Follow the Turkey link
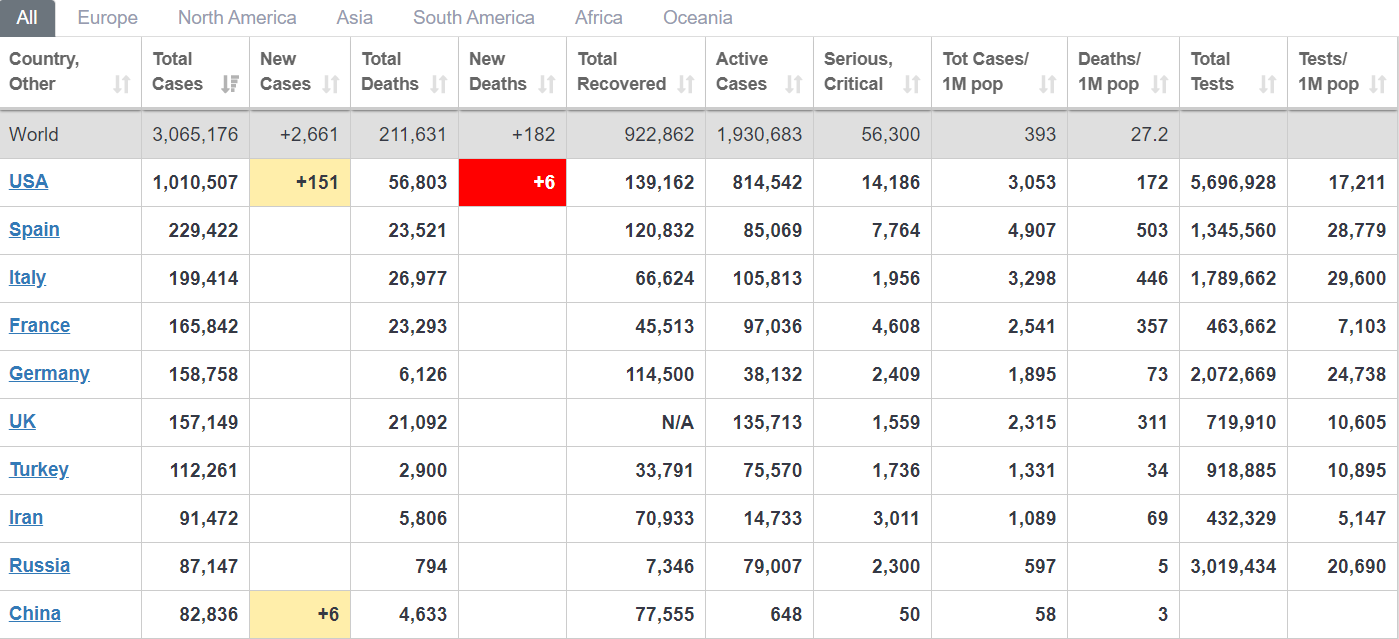The height and width of the screenshot is (639, 1399). pos(39,469)
